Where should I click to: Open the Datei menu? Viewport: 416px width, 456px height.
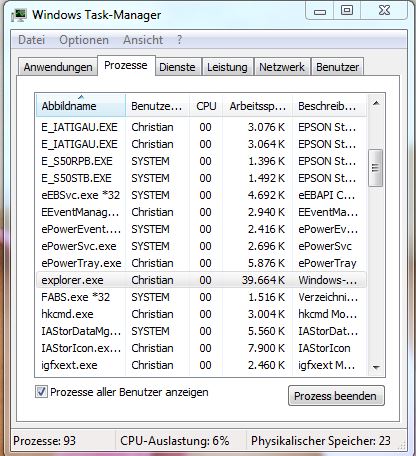point(31,40)
